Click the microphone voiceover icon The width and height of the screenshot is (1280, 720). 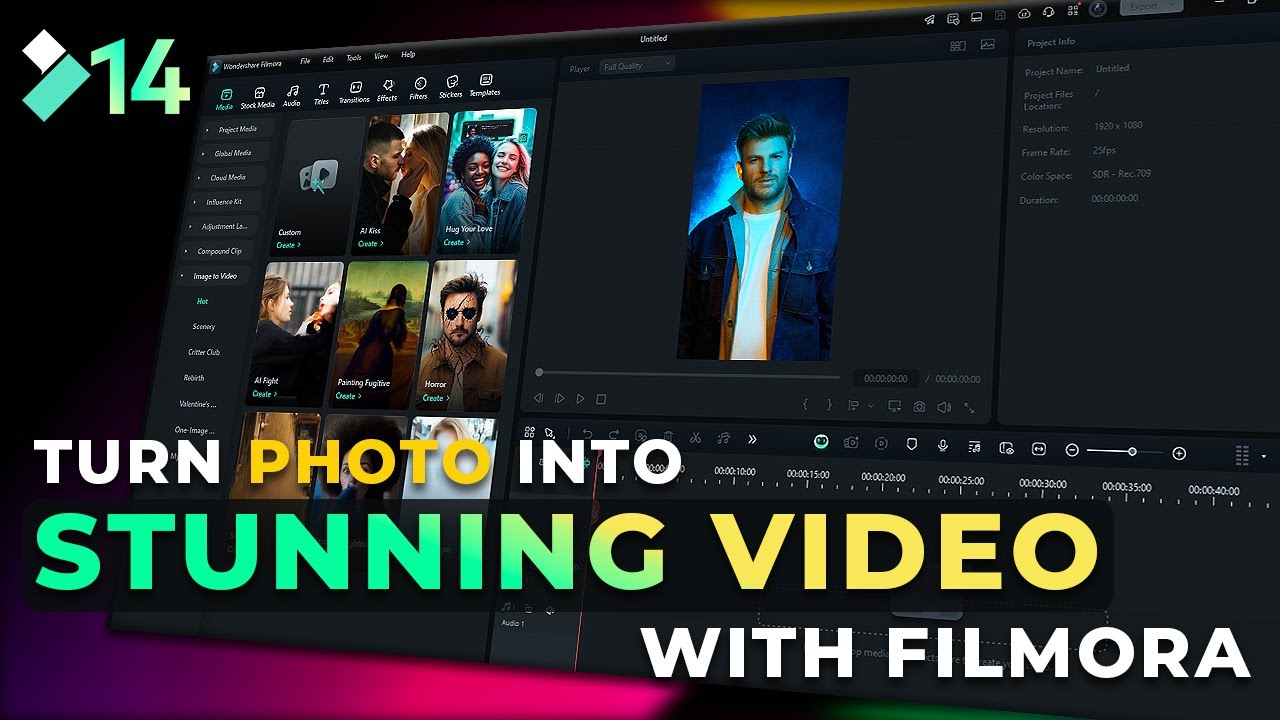(x=942, y=445)
